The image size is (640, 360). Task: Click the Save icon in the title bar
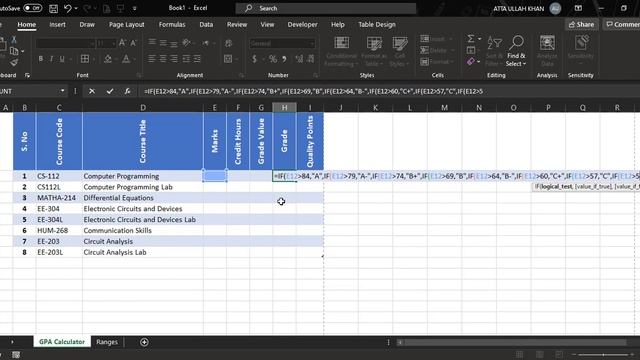pos(53,8)
